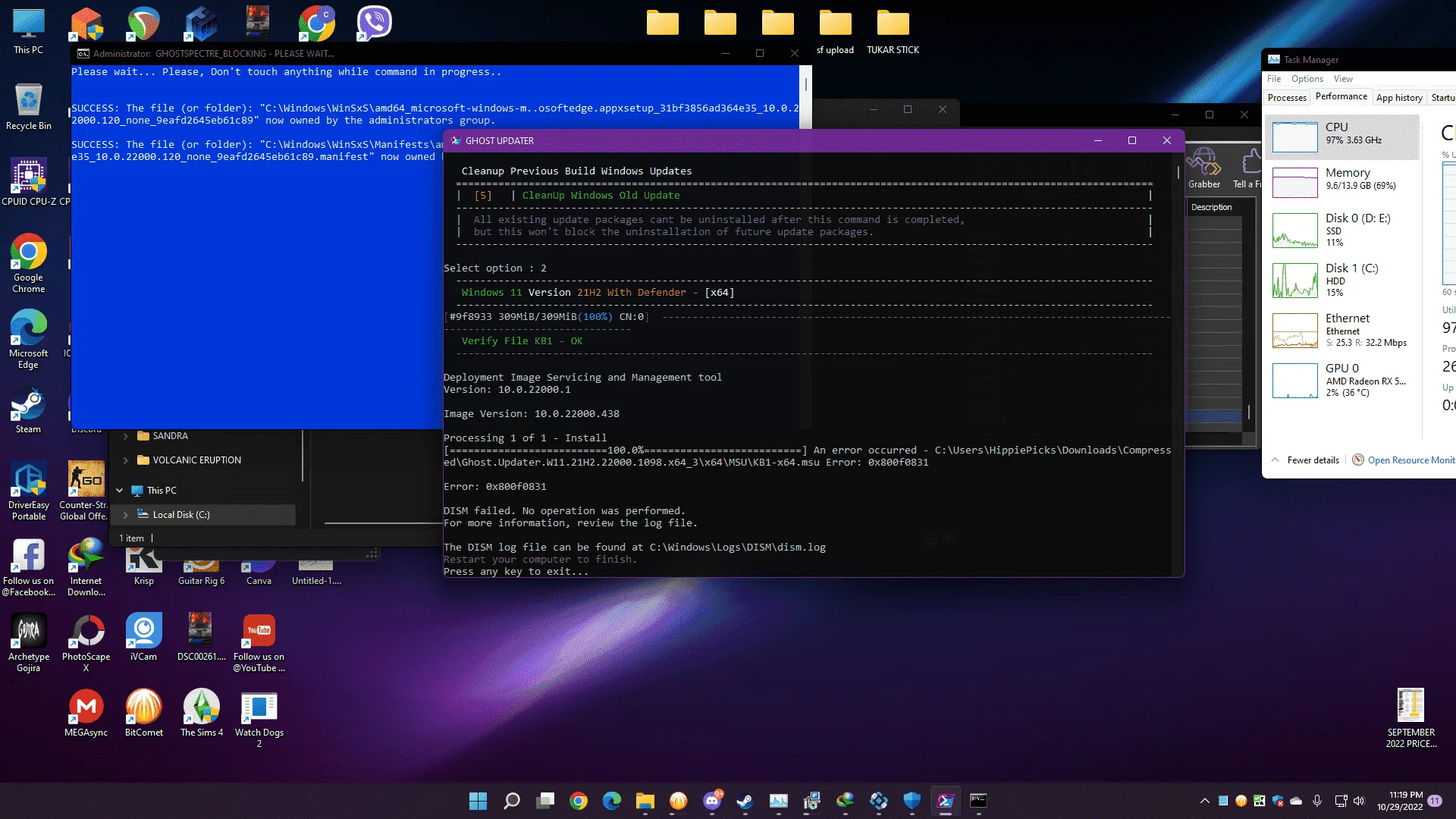This screenshot has height=819, width=1456.
Task: Open Google Chrome desktop shortcut
Action: pos(29,263)
